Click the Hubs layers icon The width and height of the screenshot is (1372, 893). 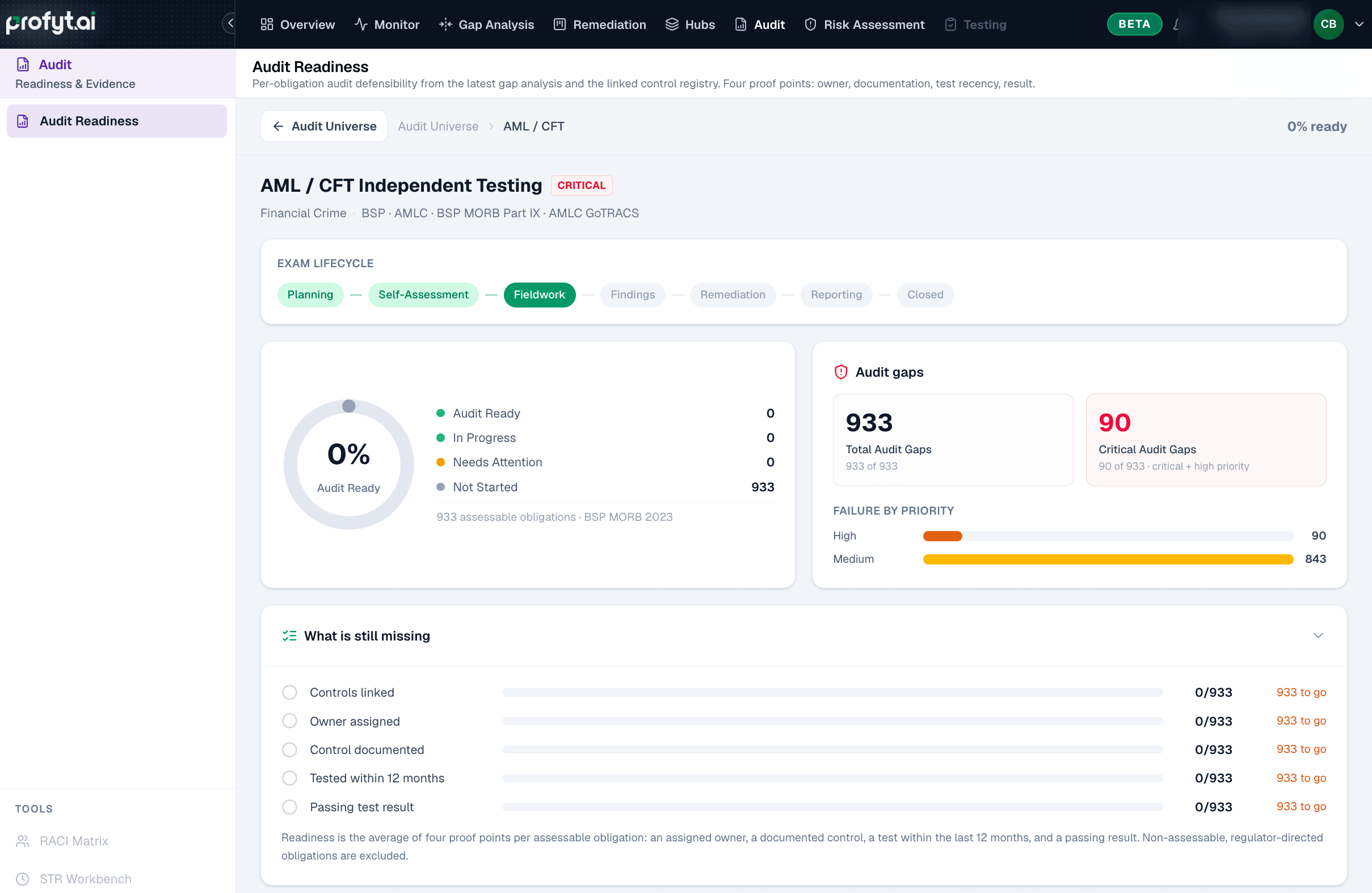[672, 24]
